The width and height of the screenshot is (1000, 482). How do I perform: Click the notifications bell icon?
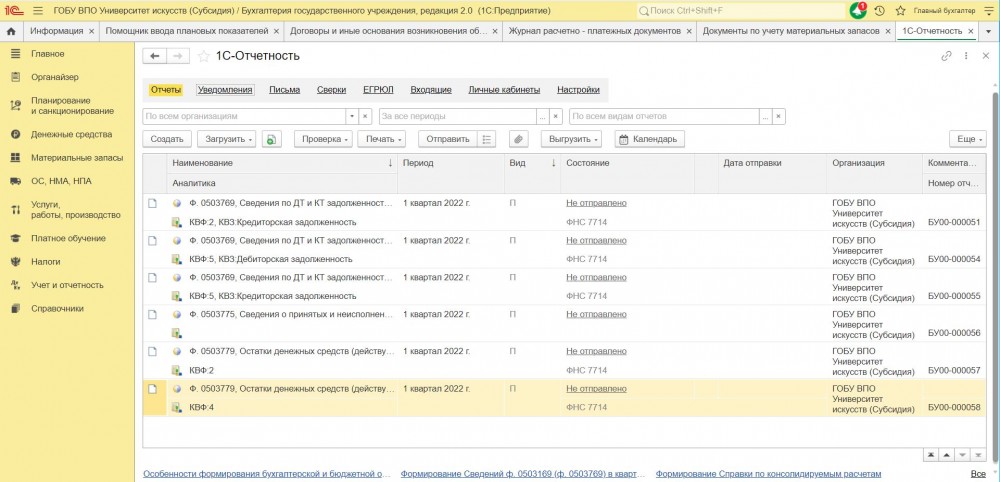coord(858,10)
